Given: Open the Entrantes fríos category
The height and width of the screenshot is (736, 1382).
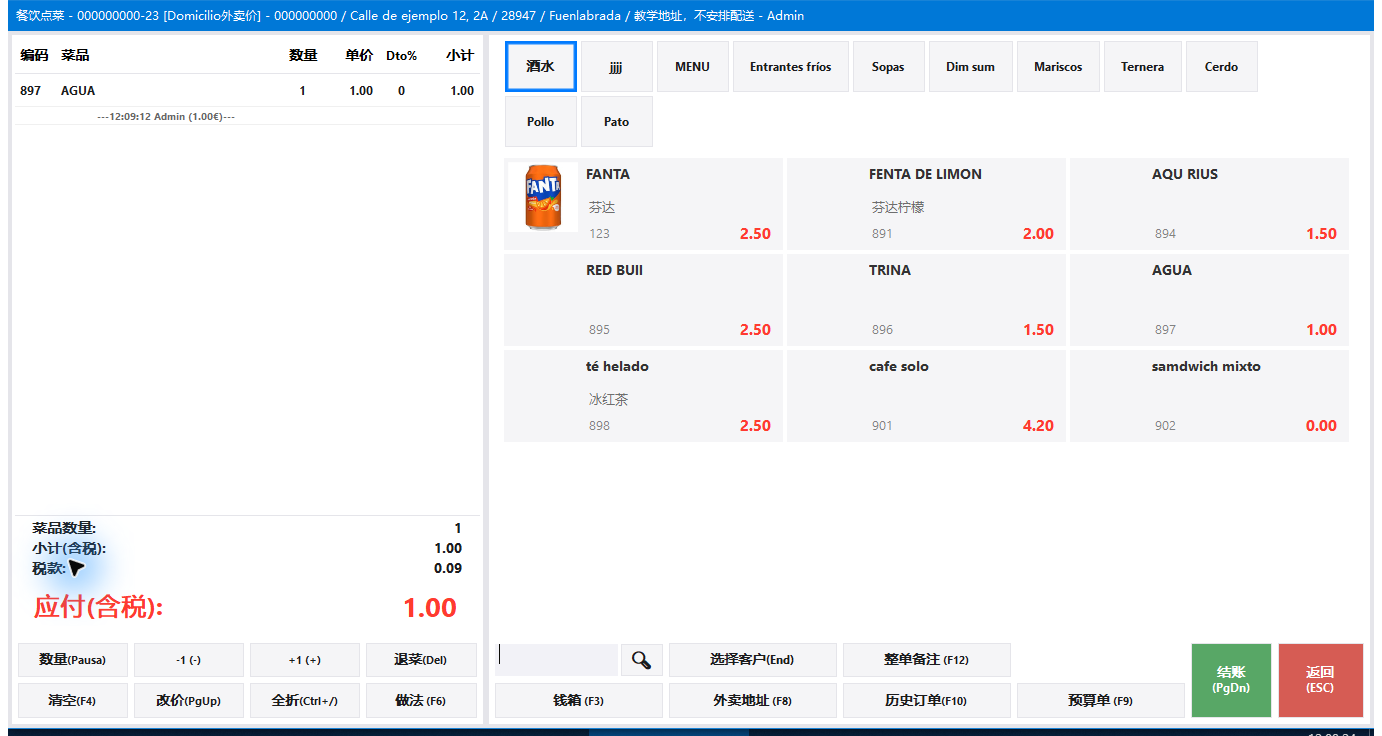Looking at the screenshot, I should click(x=791, y=67).
